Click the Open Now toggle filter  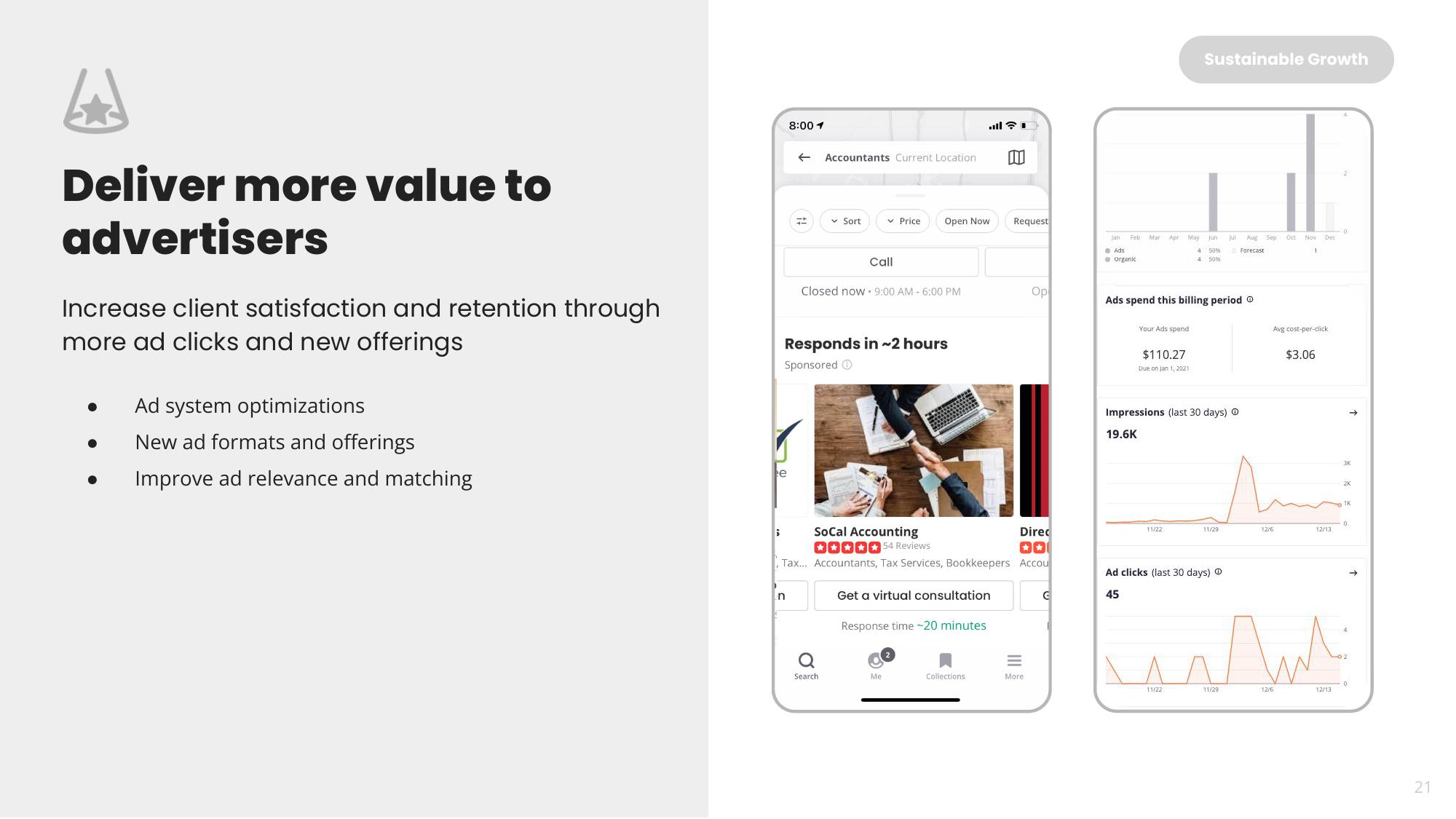[966, 221]
